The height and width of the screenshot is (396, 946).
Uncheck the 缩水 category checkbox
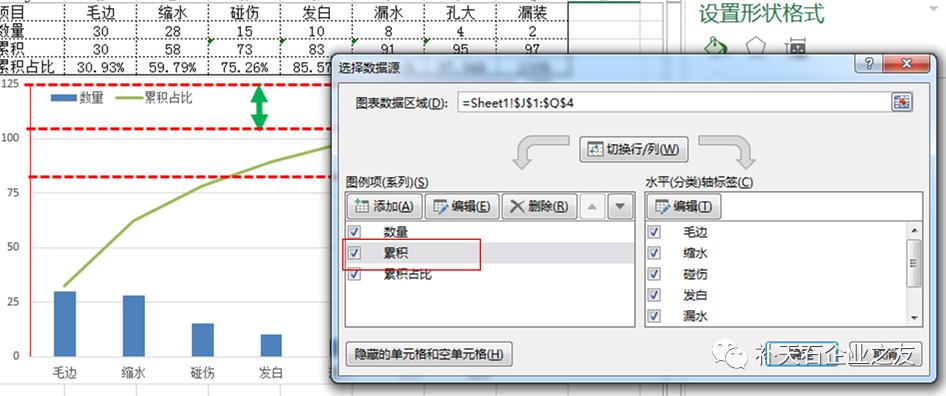pos(655,253)
